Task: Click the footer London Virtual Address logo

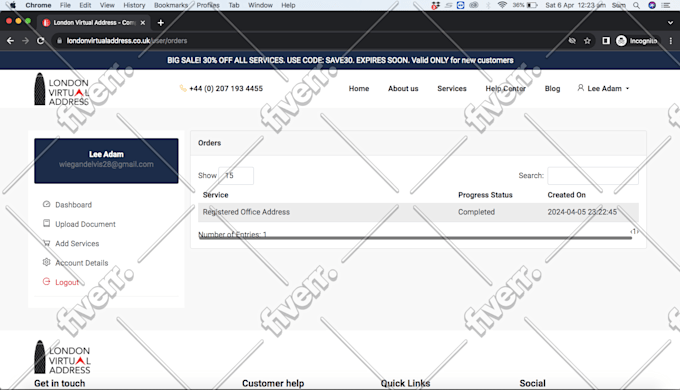Action: coord(62,357)
